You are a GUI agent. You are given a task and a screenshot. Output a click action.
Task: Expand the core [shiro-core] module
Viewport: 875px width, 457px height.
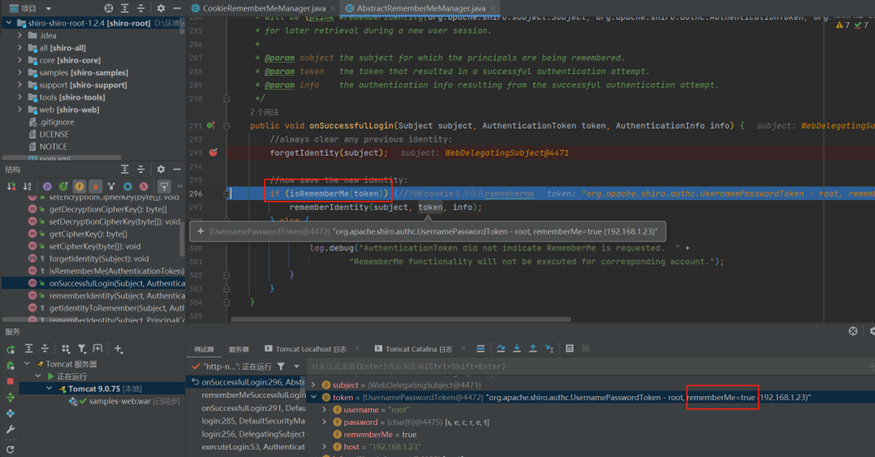coord(20,60)
